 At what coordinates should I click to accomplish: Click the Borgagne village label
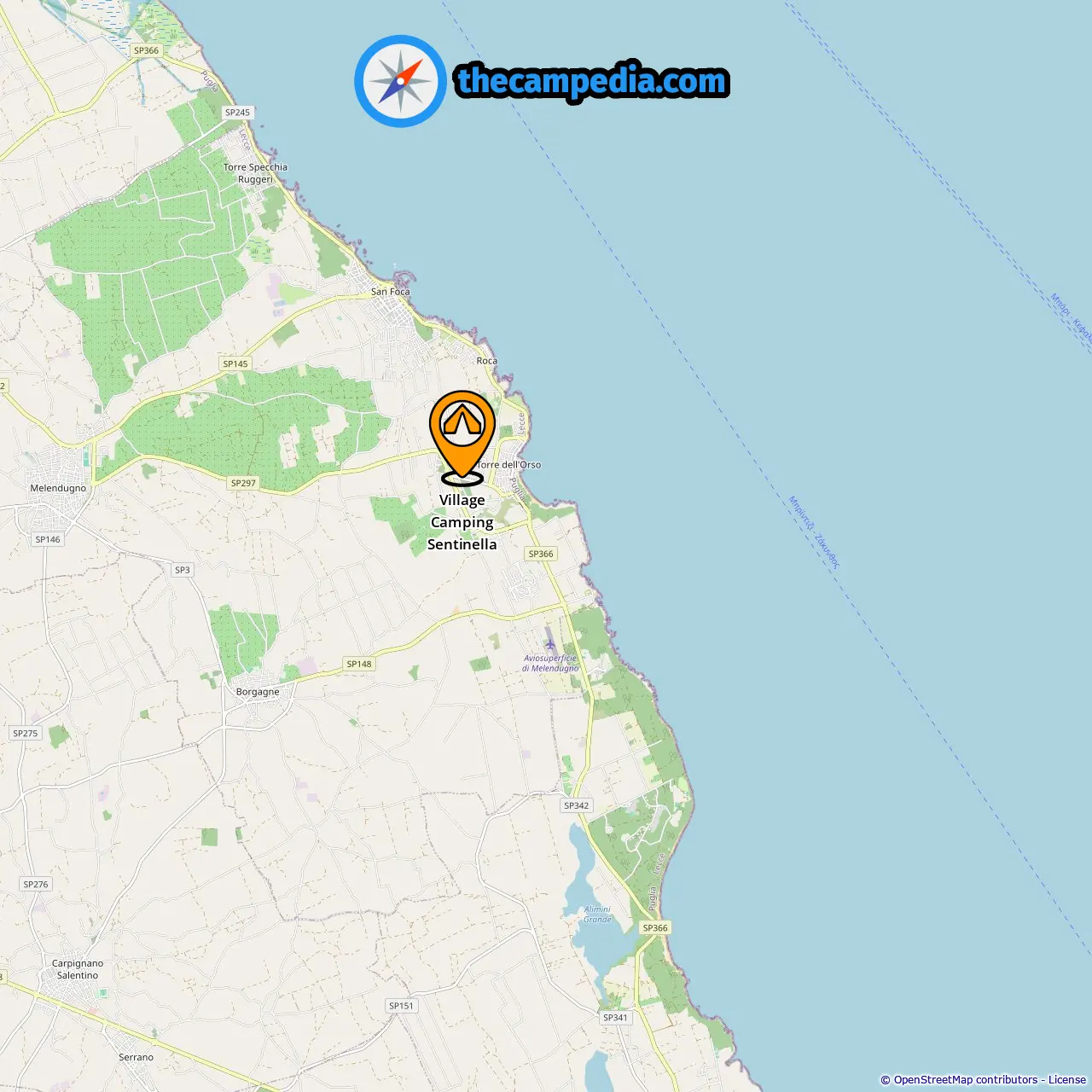click(258, 692)
